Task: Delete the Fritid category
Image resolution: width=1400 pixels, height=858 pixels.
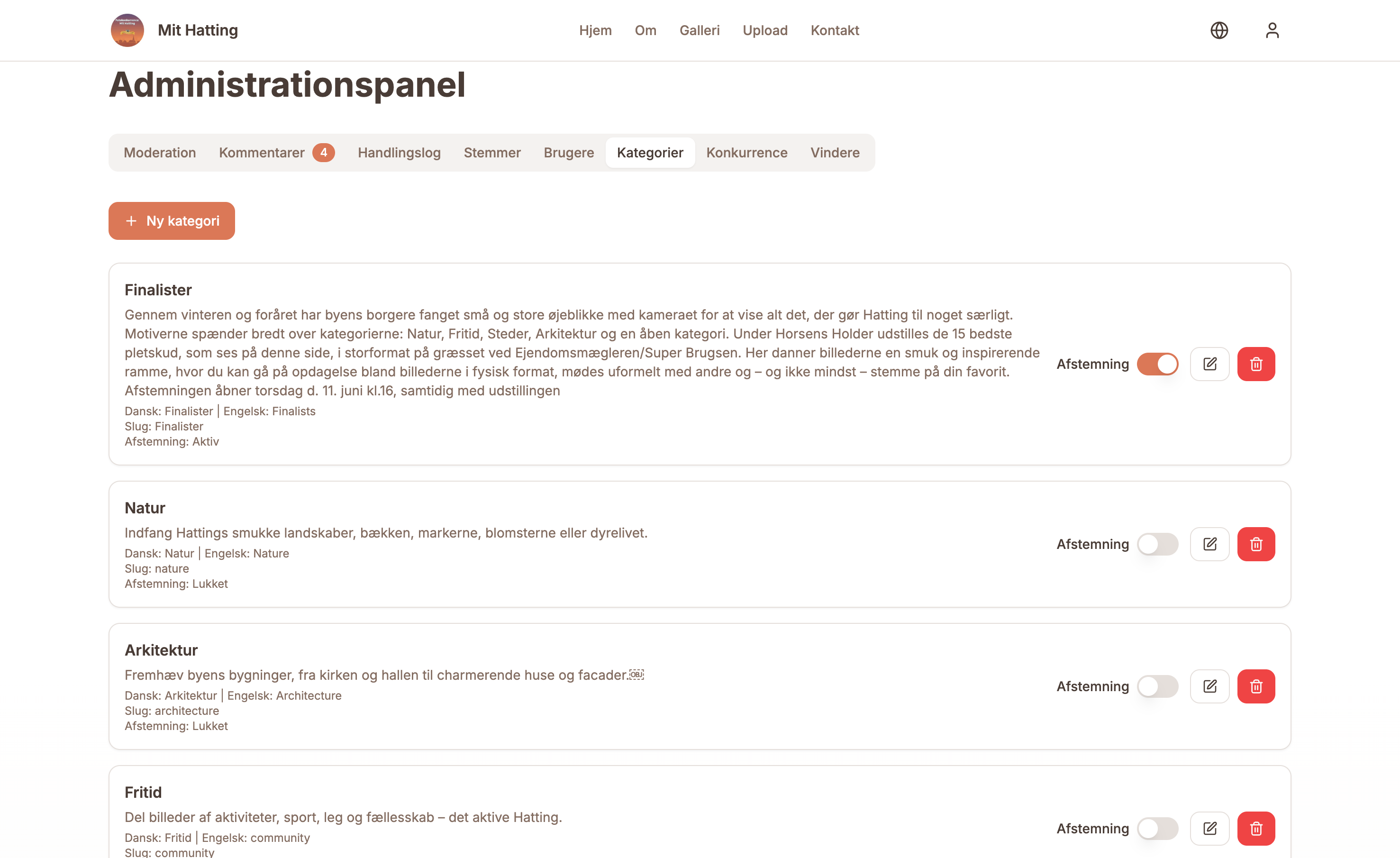Action: tap(1256, 829)
